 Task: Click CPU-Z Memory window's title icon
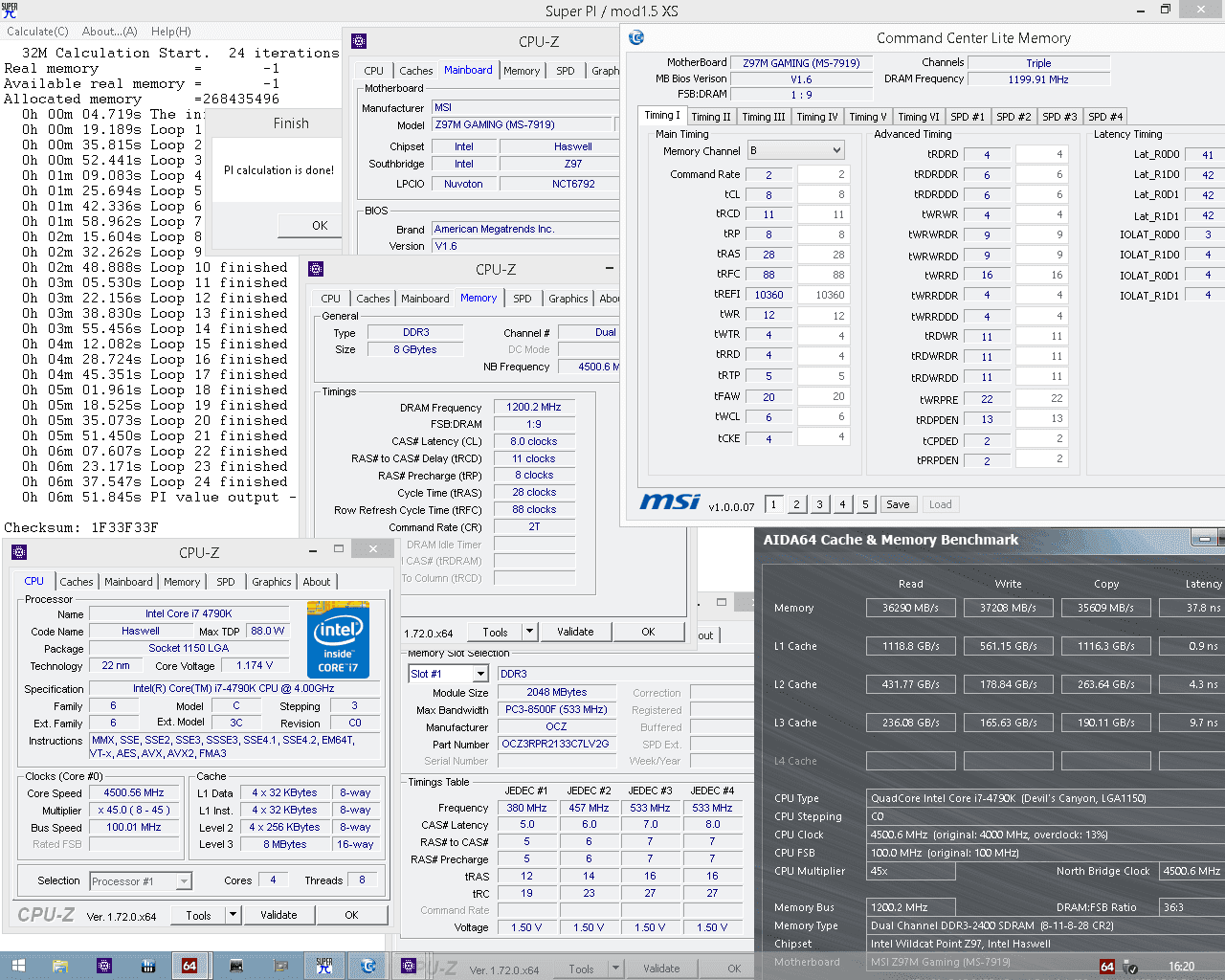click(x=316, y=269)
